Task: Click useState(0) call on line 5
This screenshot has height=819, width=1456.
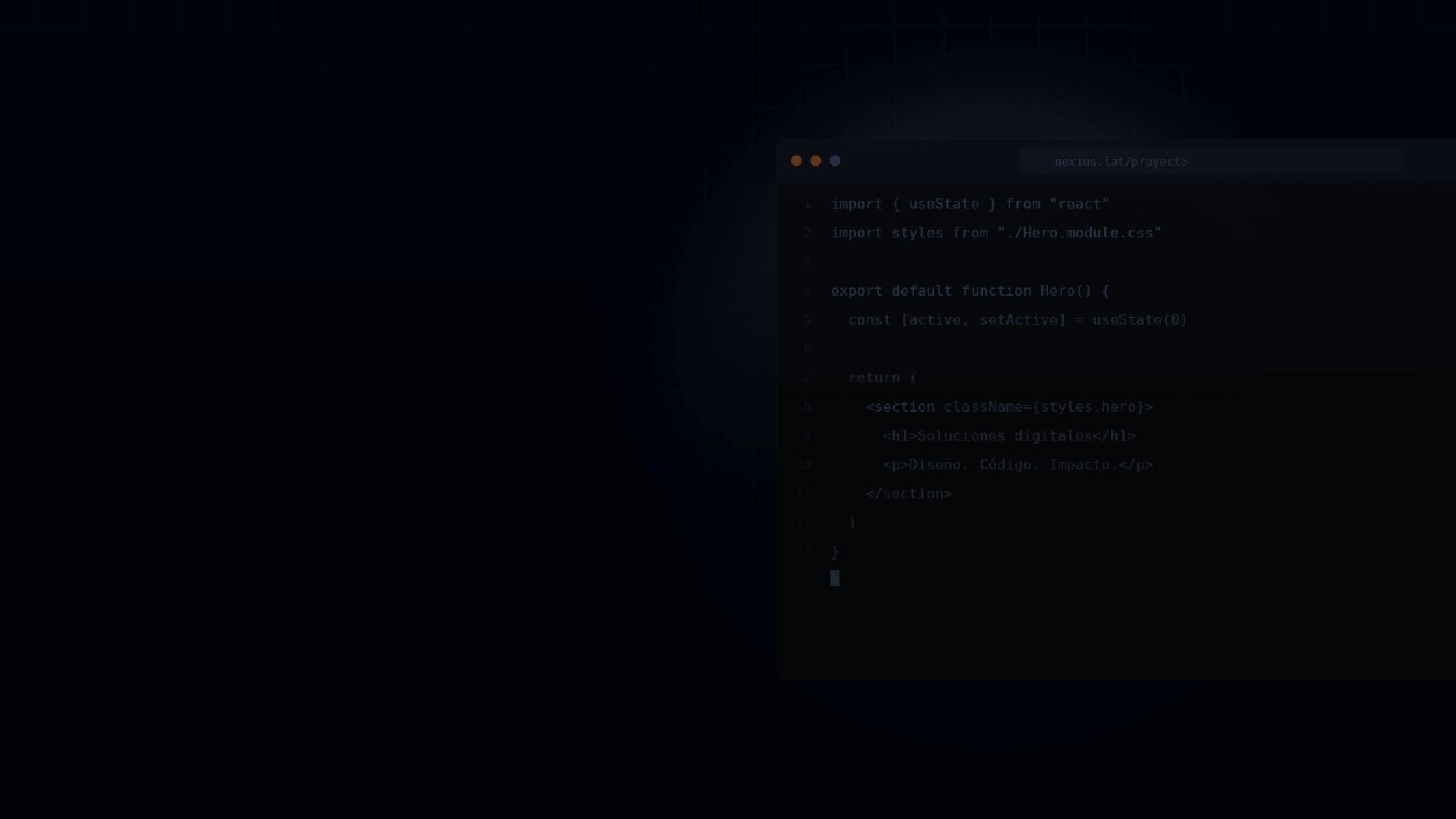Action: 1140,320
